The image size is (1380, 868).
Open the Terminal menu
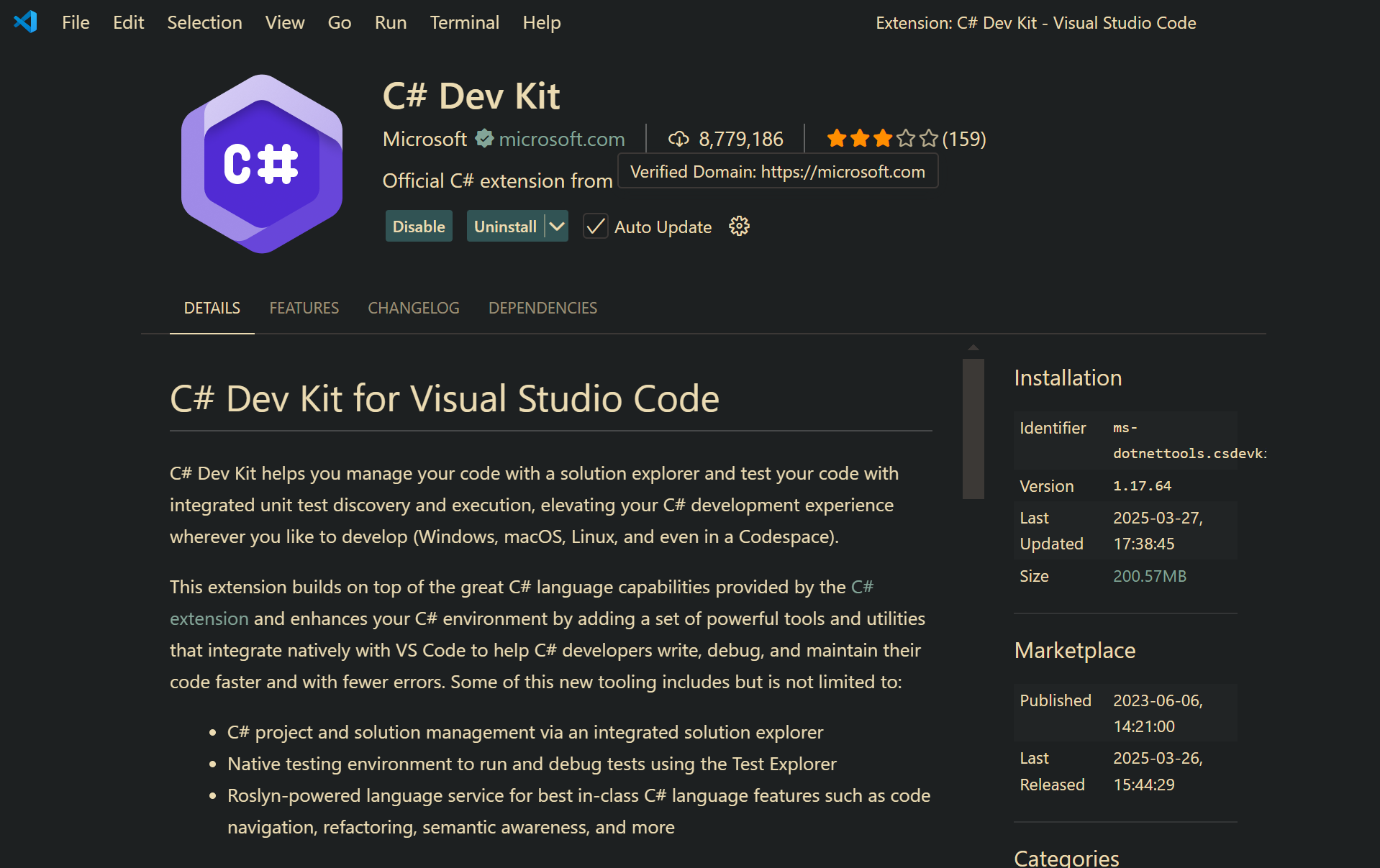pyautogui.click(x=465, y=22)
